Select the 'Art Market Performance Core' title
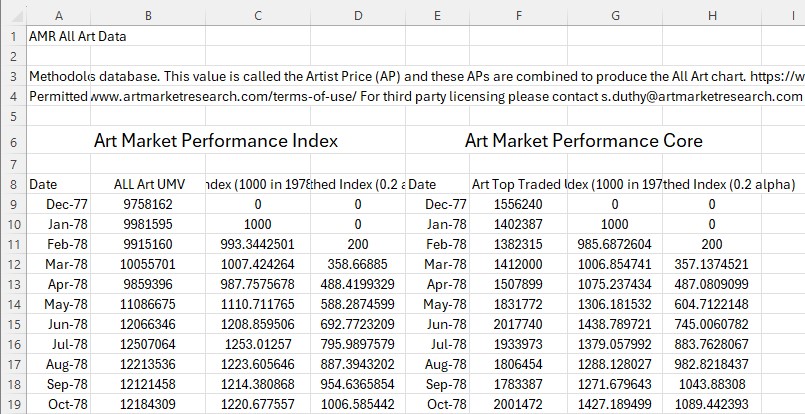Viewport: 805px width, 414px height. (583, 141)
